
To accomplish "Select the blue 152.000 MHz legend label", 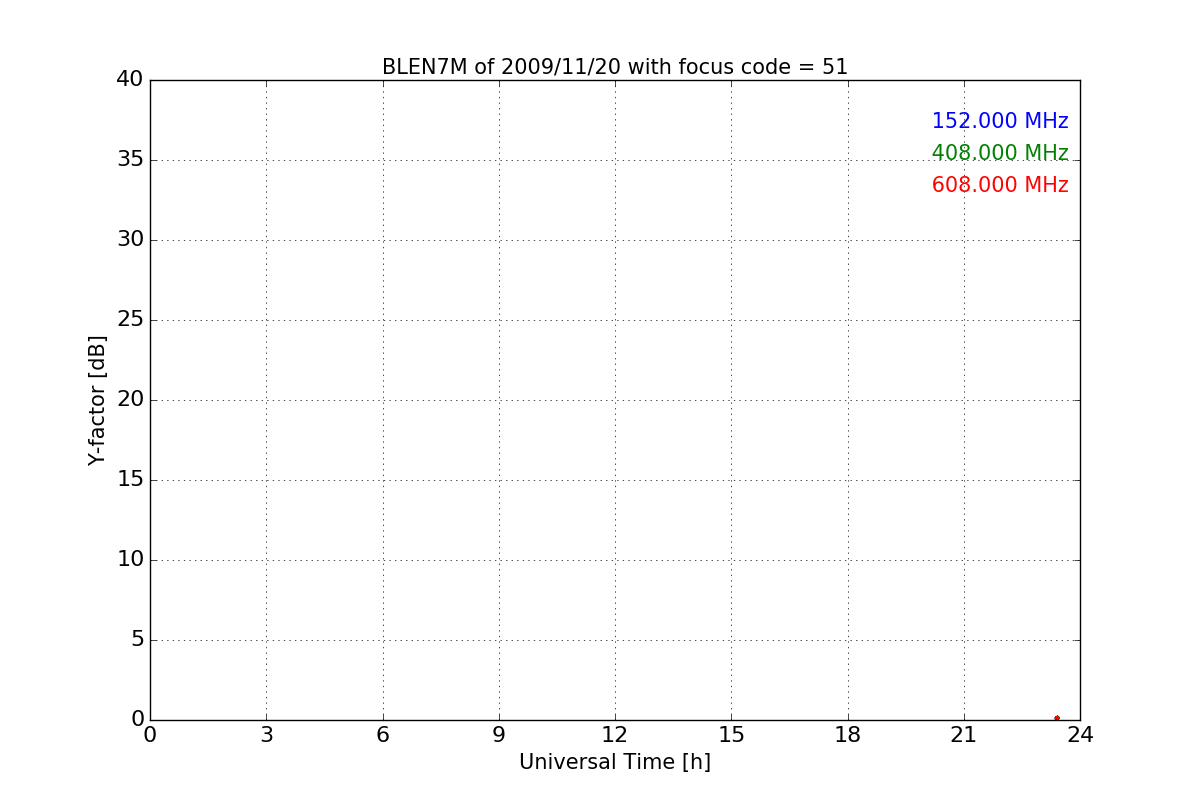I will pyautogui.click(x=1000, y=121).
